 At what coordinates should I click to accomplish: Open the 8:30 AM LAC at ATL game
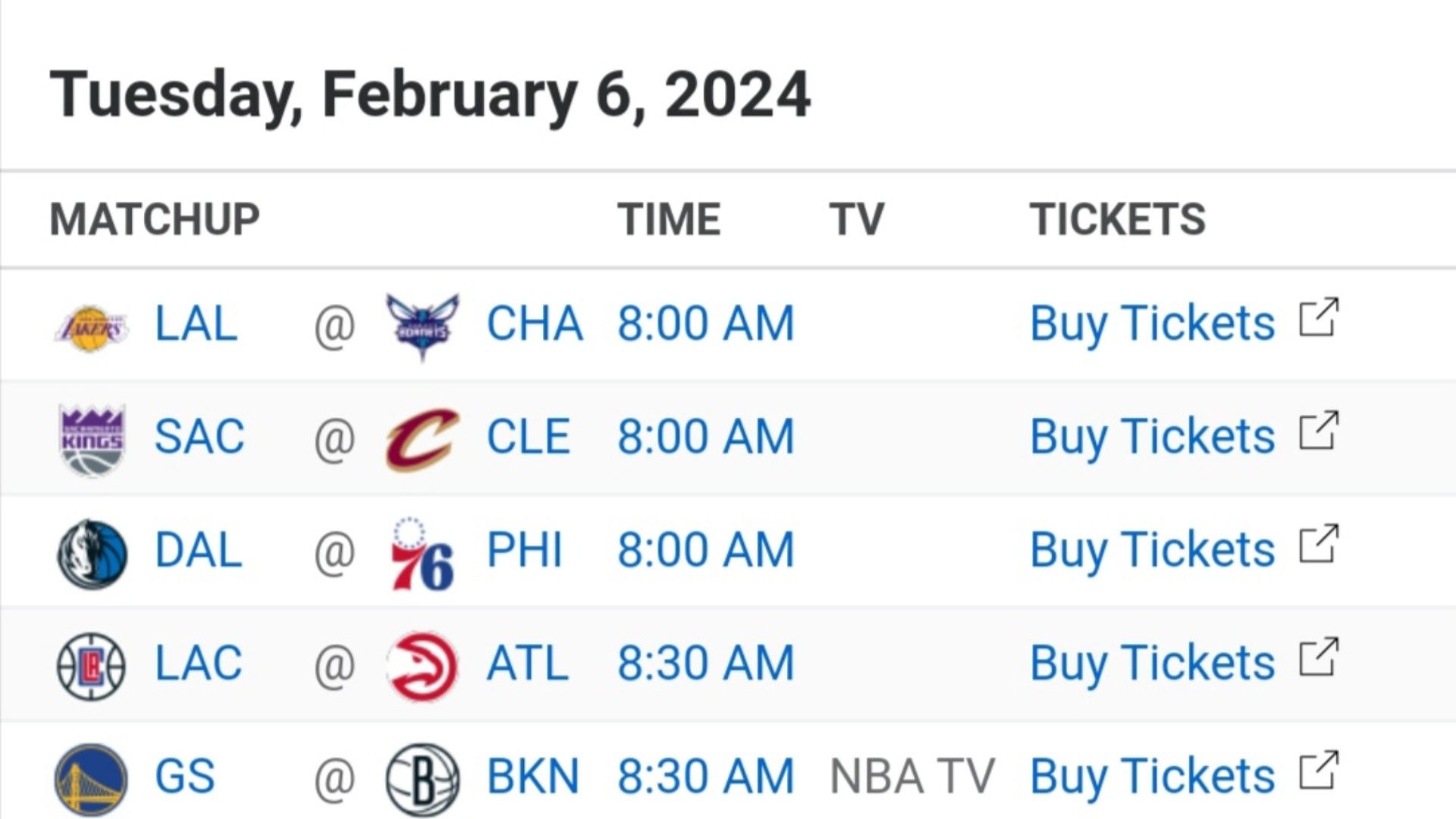tap(706, 664)
